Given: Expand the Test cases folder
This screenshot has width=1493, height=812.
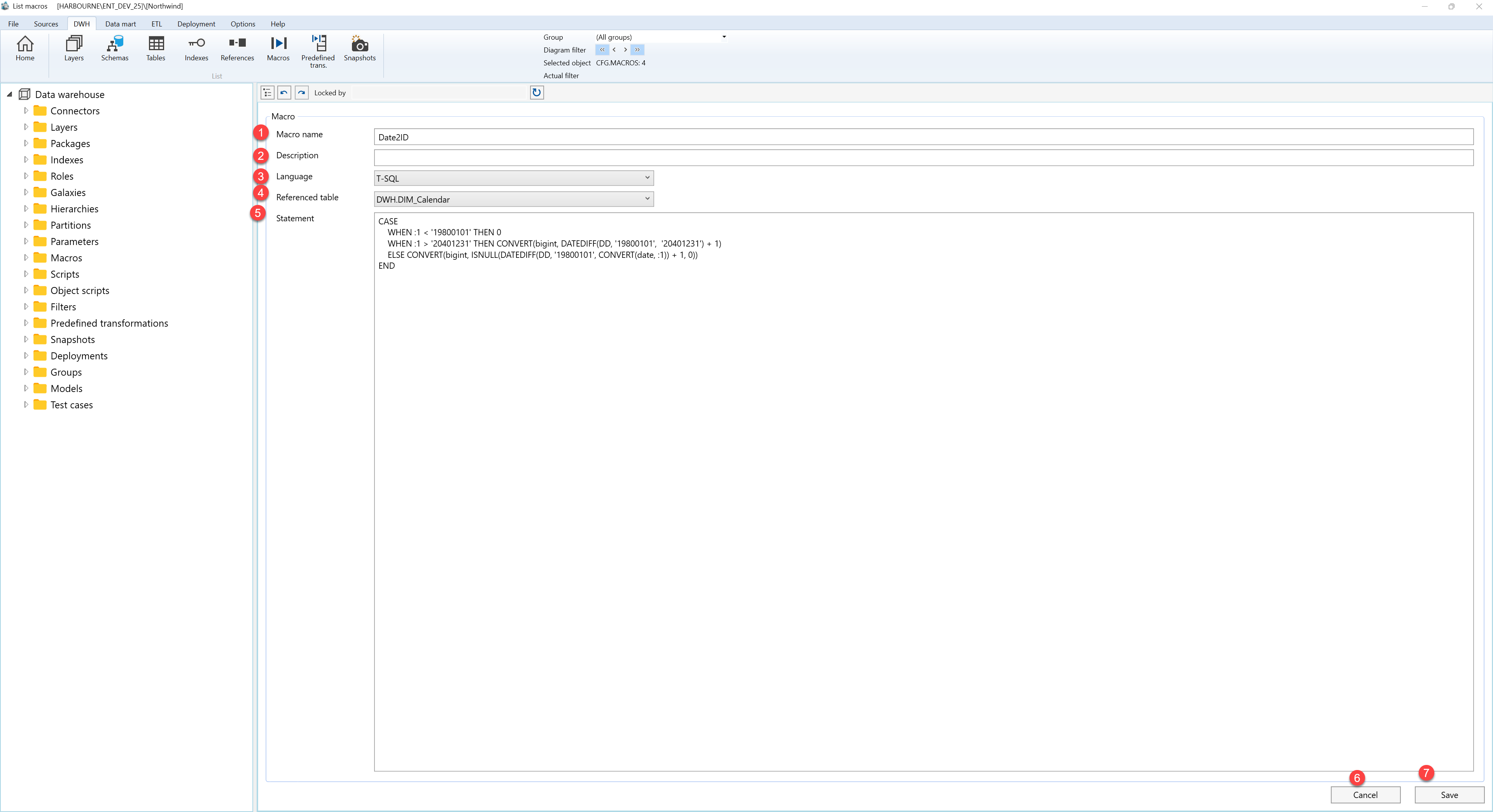Looking at the screenshot, I should [x=26, y=404].
